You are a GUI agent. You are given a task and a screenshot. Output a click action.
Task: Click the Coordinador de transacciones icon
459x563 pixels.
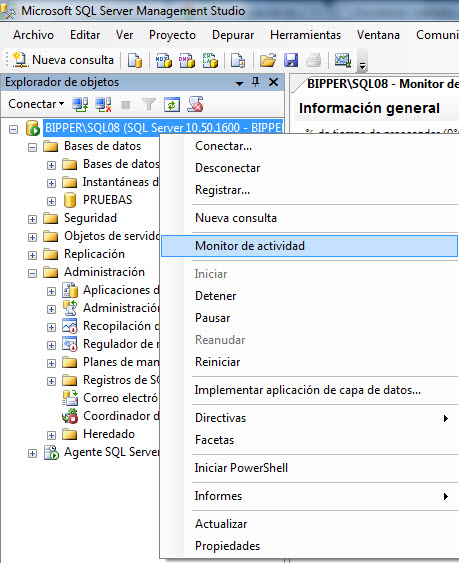[70, 416]
